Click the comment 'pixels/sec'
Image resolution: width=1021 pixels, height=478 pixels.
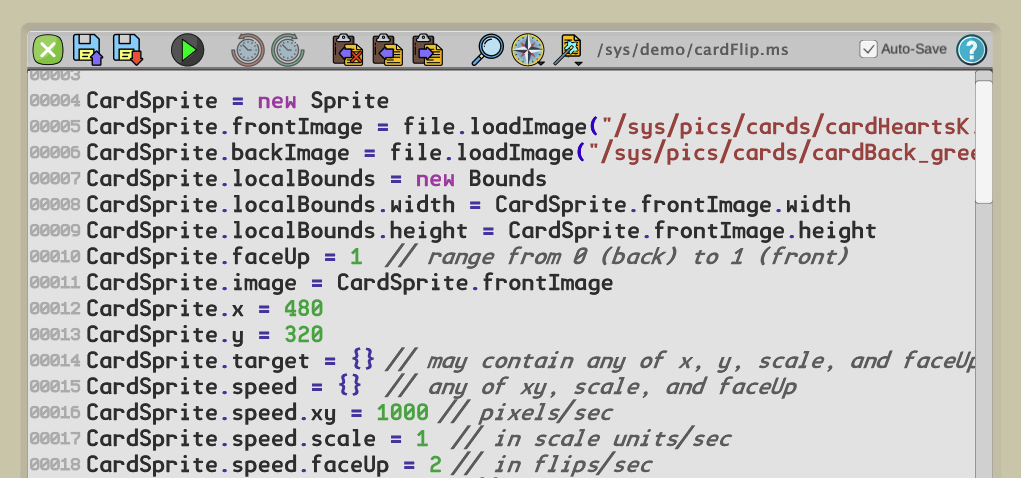coord(525,413)
